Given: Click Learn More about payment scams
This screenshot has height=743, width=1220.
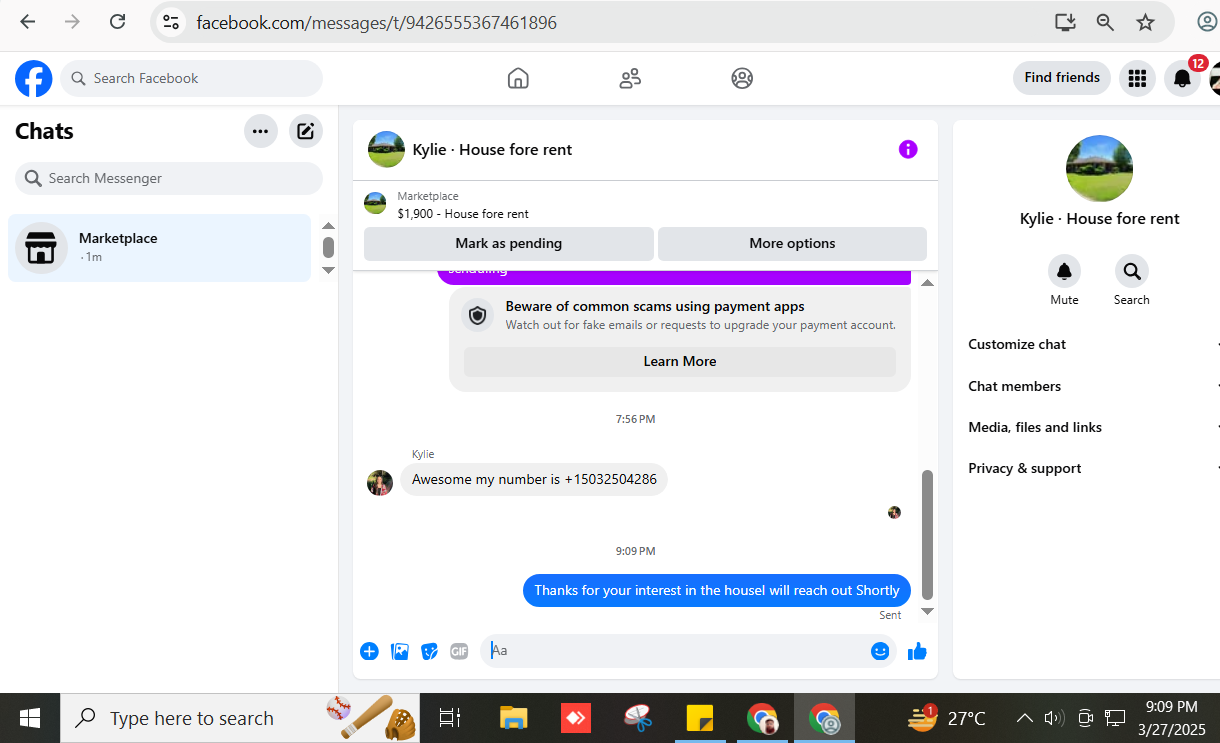Looking at the screenshot, I should 680,361.
